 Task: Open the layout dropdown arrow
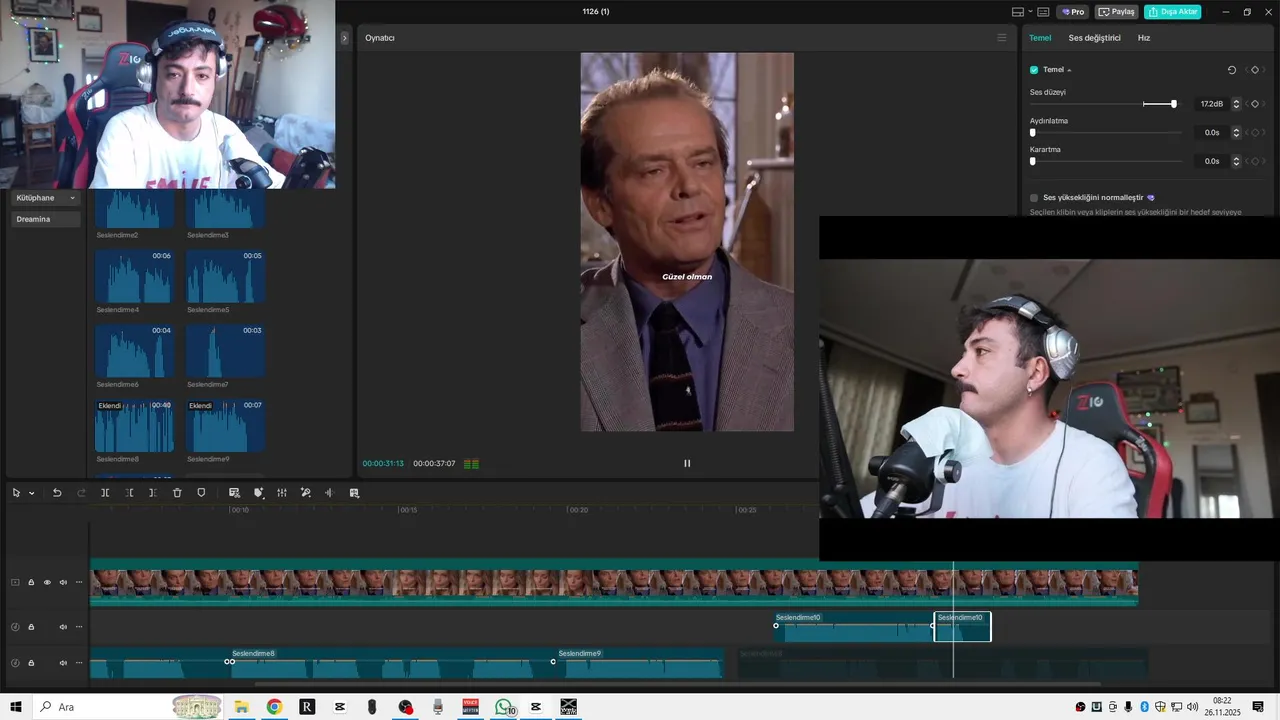tap(1030, 12)
